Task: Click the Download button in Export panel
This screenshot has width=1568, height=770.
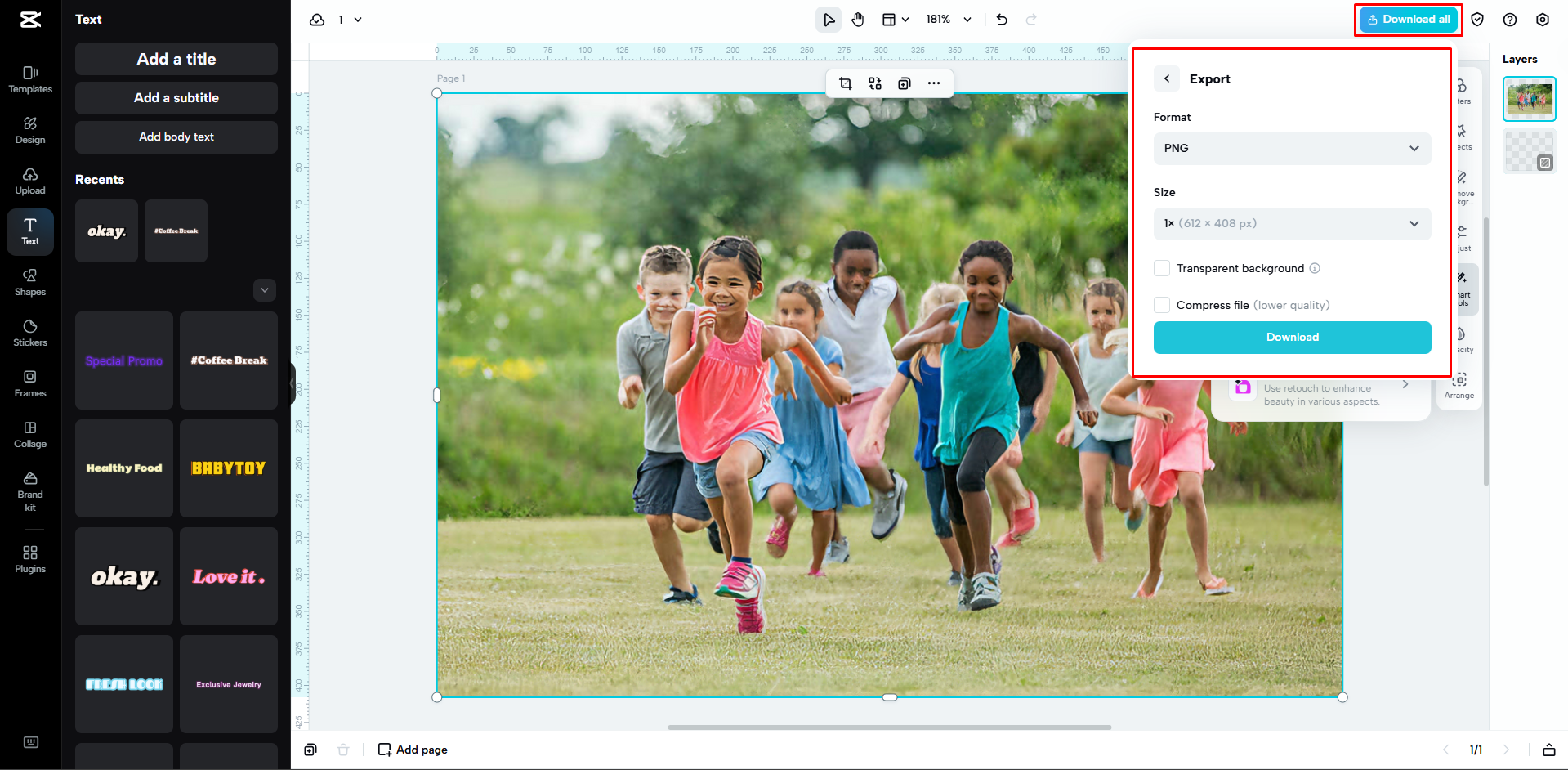Action: point(1293,338)
